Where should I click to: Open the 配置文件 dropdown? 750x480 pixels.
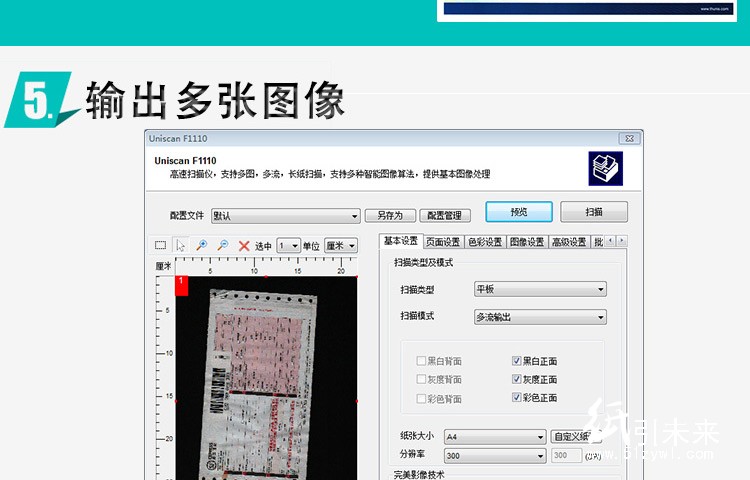[x=285, y=216]
